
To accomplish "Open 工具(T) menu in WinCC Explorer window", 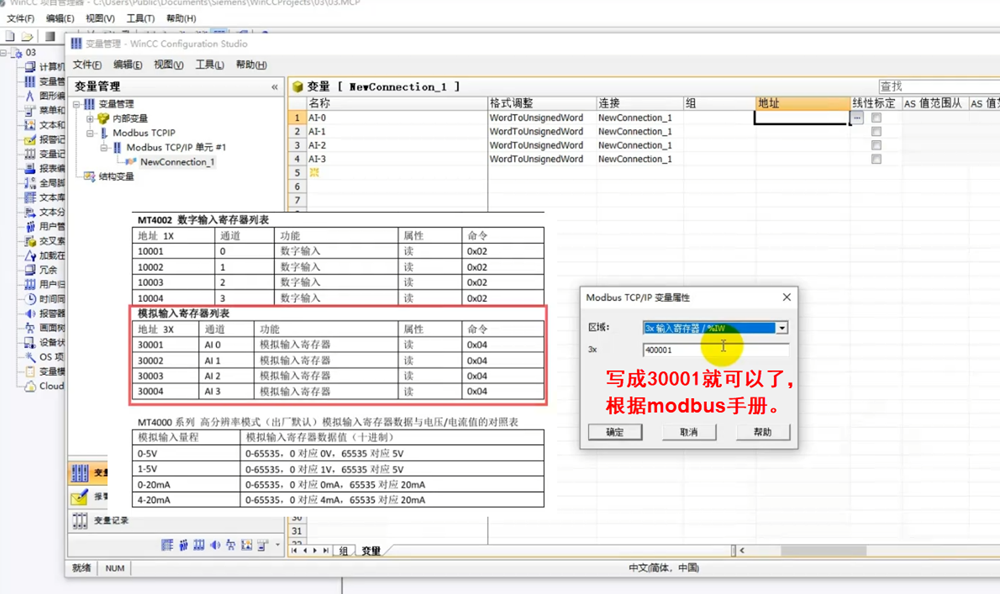I will click(x=140, y=19).
